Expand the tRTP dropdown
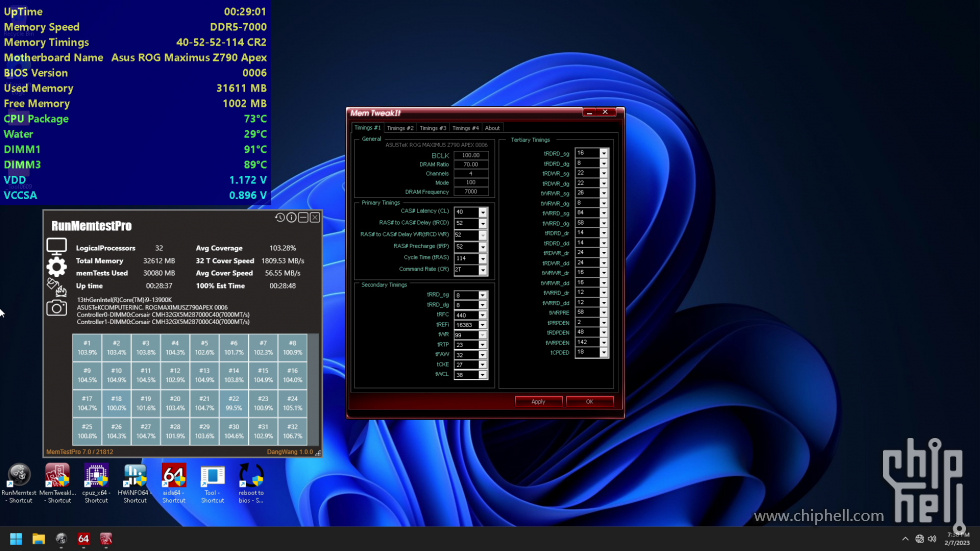Viewport: 980px width, 551px height. pos(482,345)
